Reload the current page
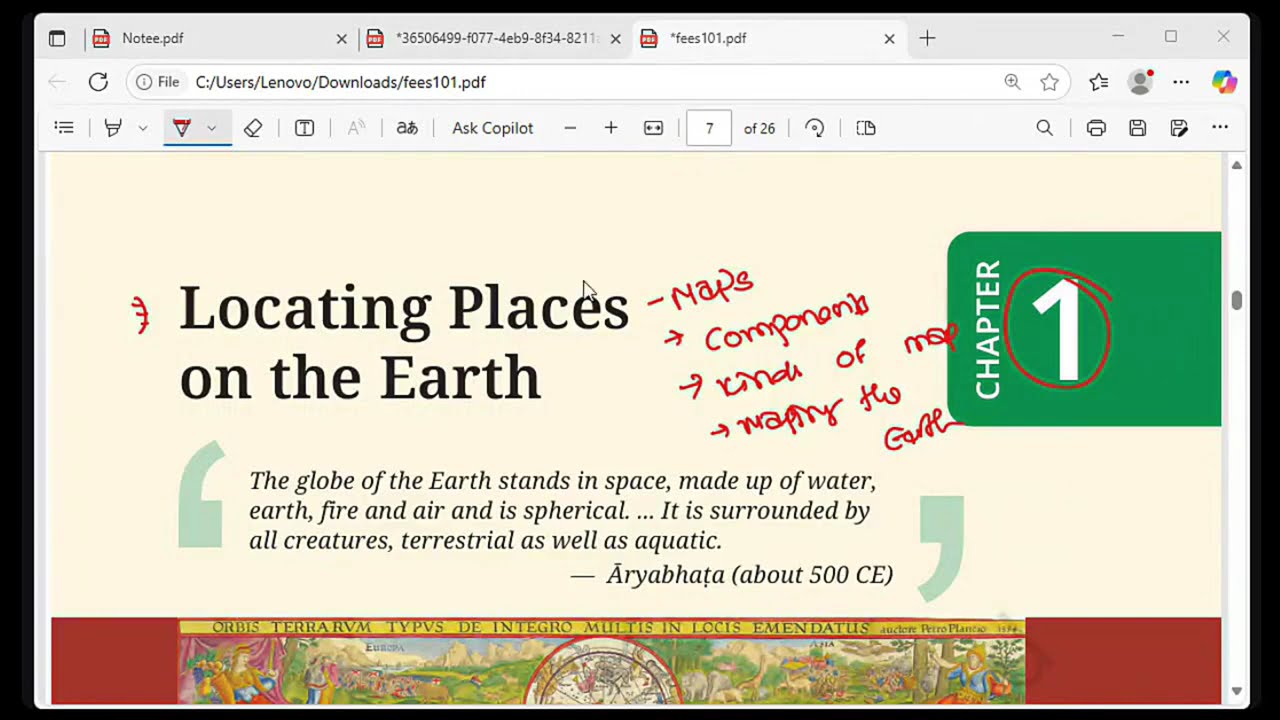 click(98, 82)
